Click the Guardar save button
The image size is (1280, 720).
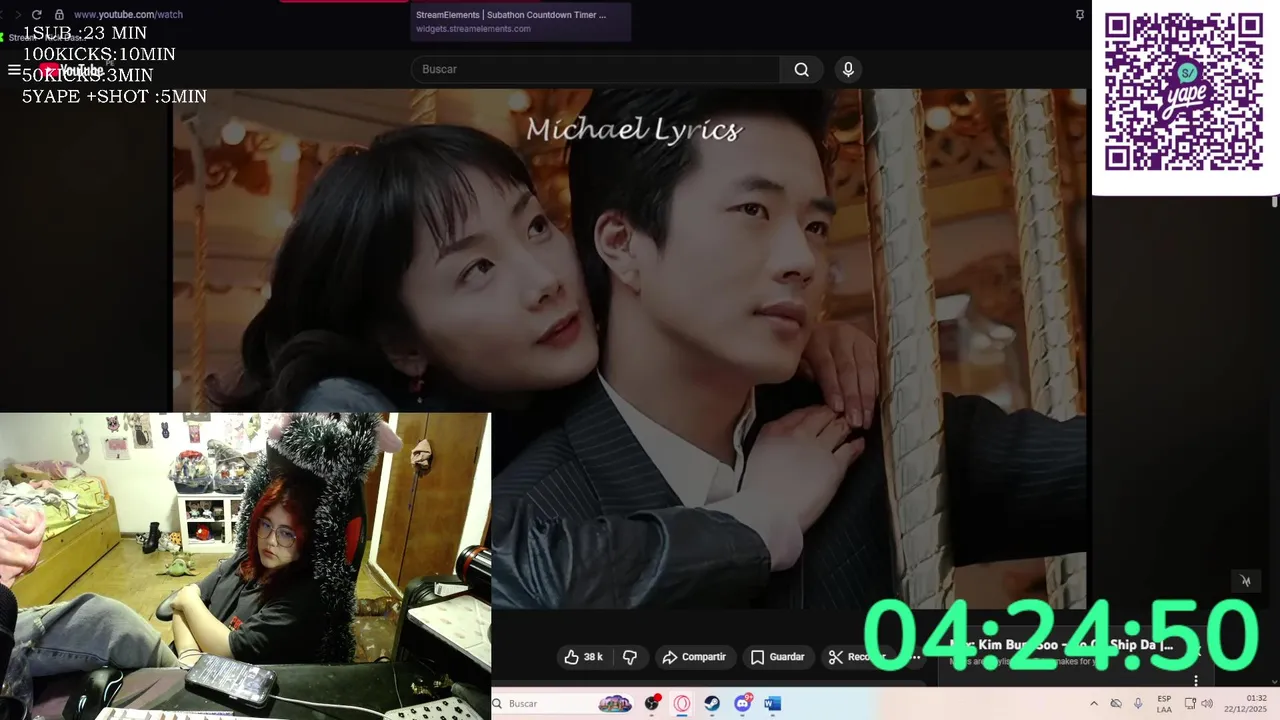point(777,657)
